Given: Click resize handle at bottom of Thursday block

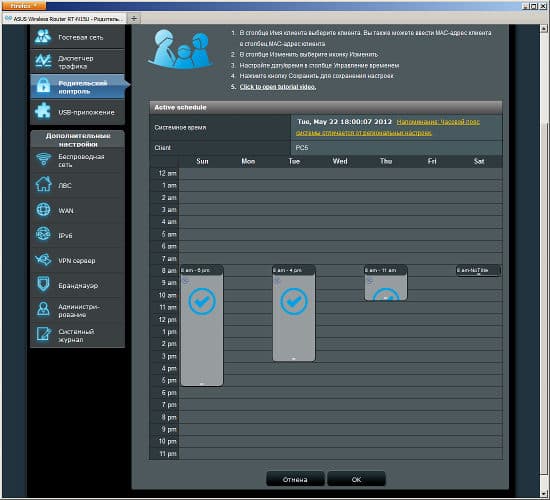Looking at the screenshot, I should (386, 298).
